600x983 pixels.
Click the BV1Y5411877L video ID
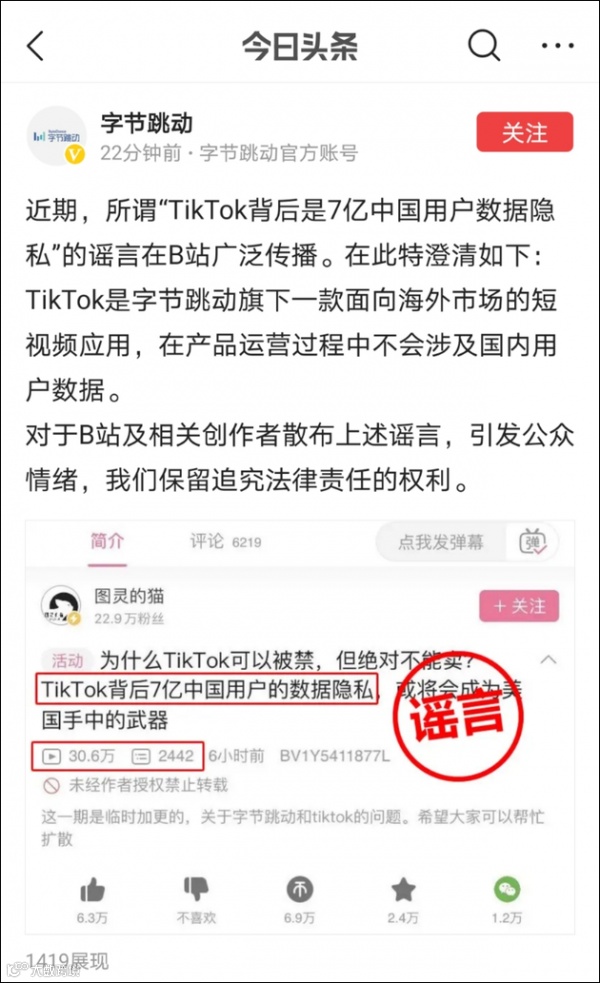click(334, 755)
